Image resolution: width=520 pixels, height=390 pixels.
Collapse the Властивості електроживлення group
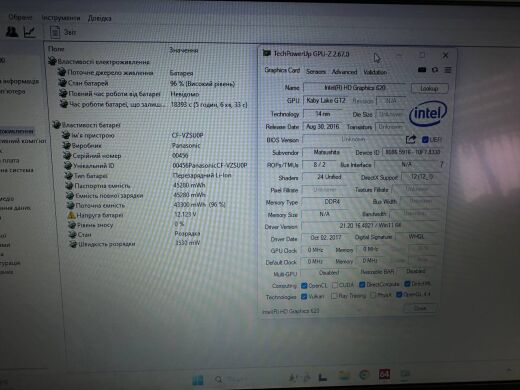coord(52,61)
